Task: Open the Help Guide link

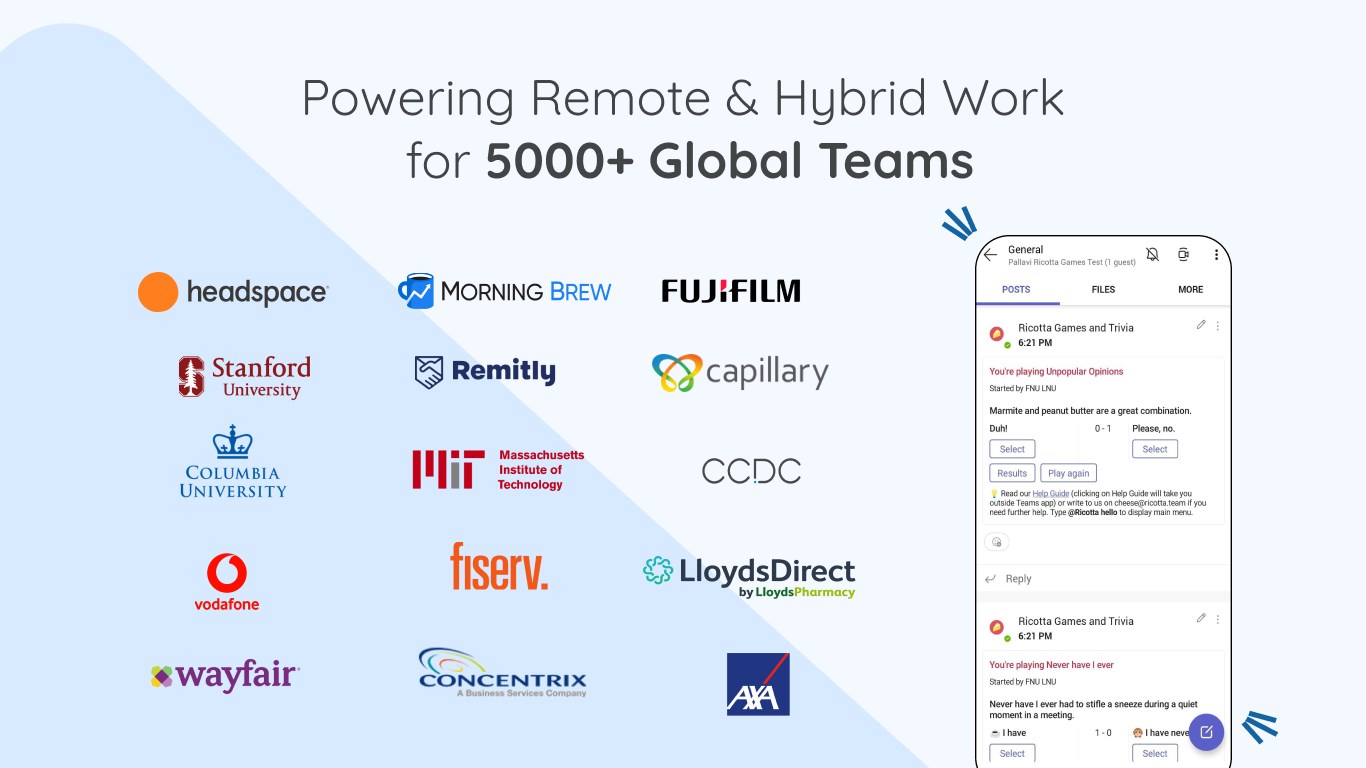Action: click(x=1051, y=493)
